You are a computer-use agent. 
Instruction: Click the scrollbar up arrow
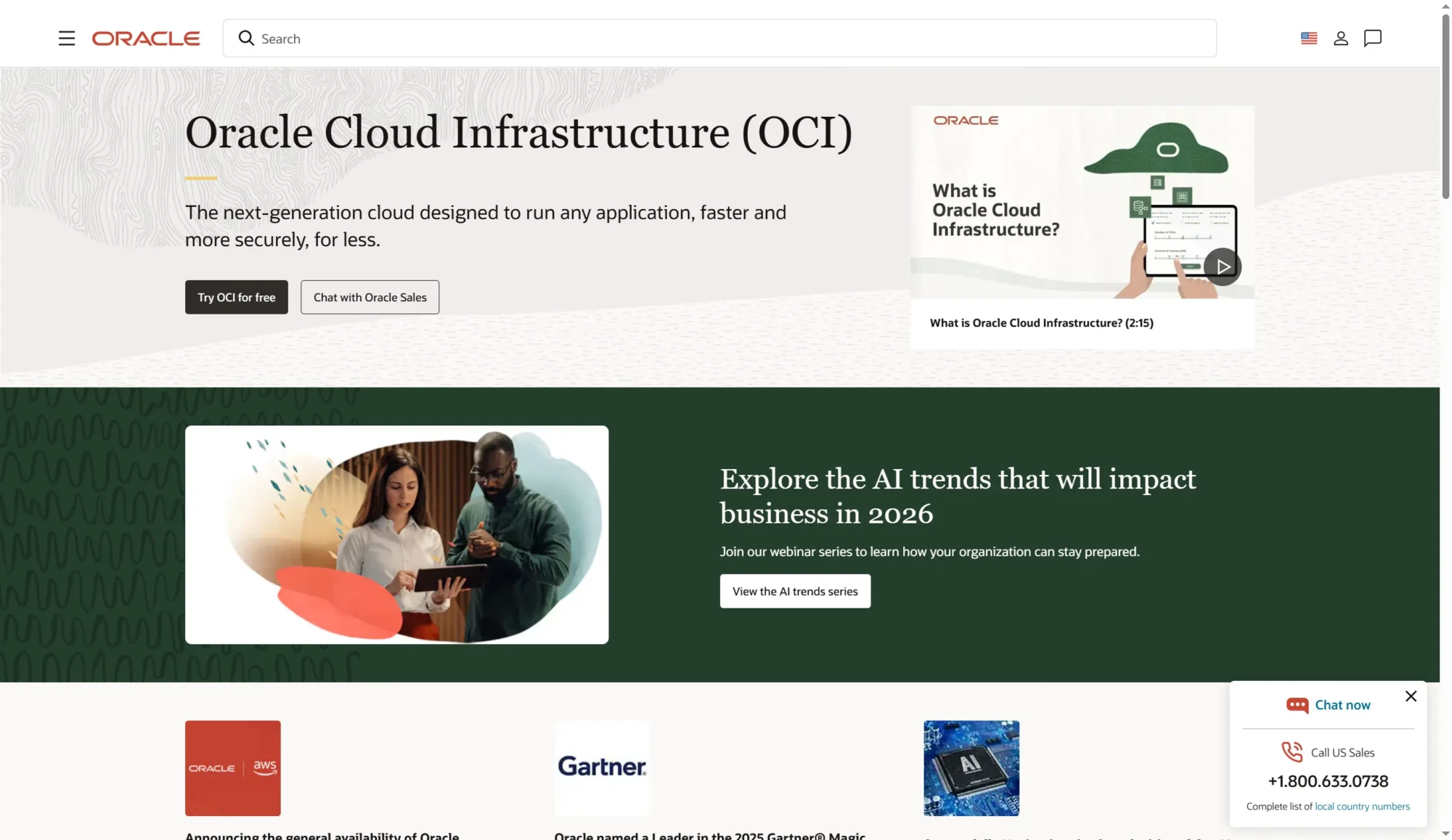click(1445, 6)
